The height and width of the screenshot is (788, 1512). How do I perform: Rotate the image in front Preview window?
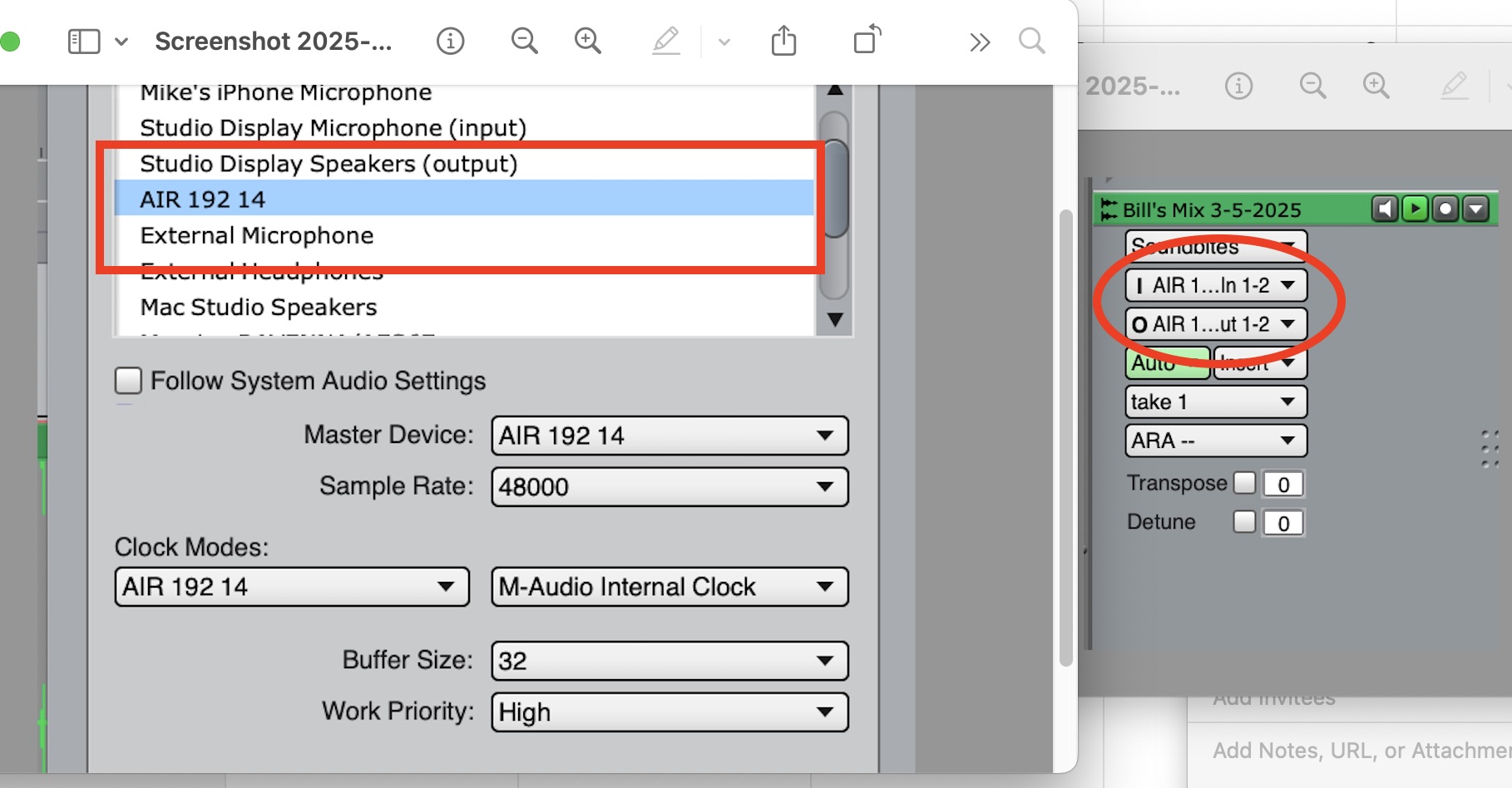tap(867, 39)
